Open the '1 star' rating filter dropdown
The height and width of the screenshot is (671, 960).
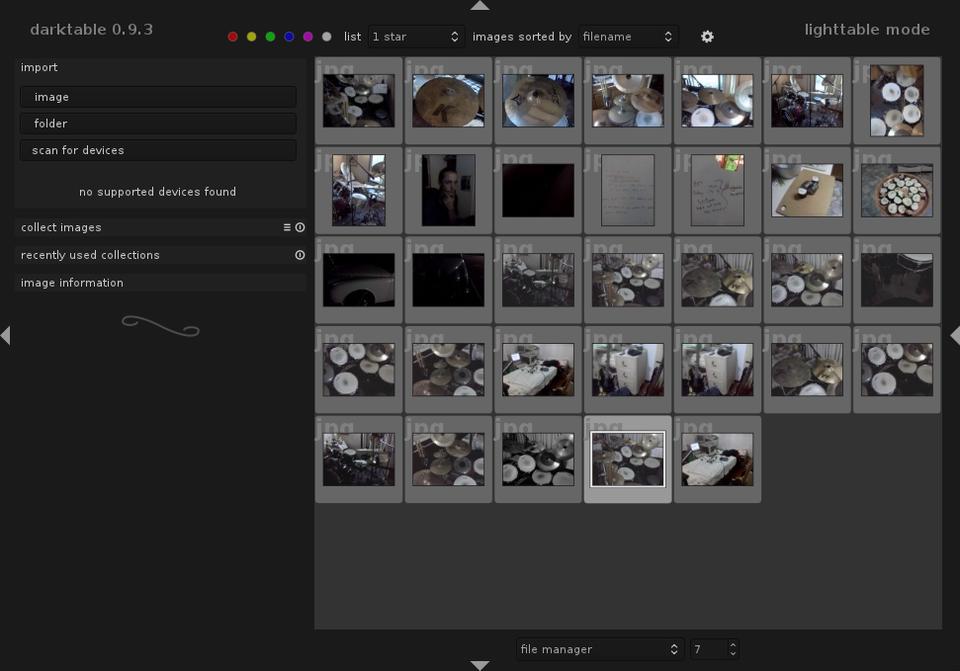415,37
